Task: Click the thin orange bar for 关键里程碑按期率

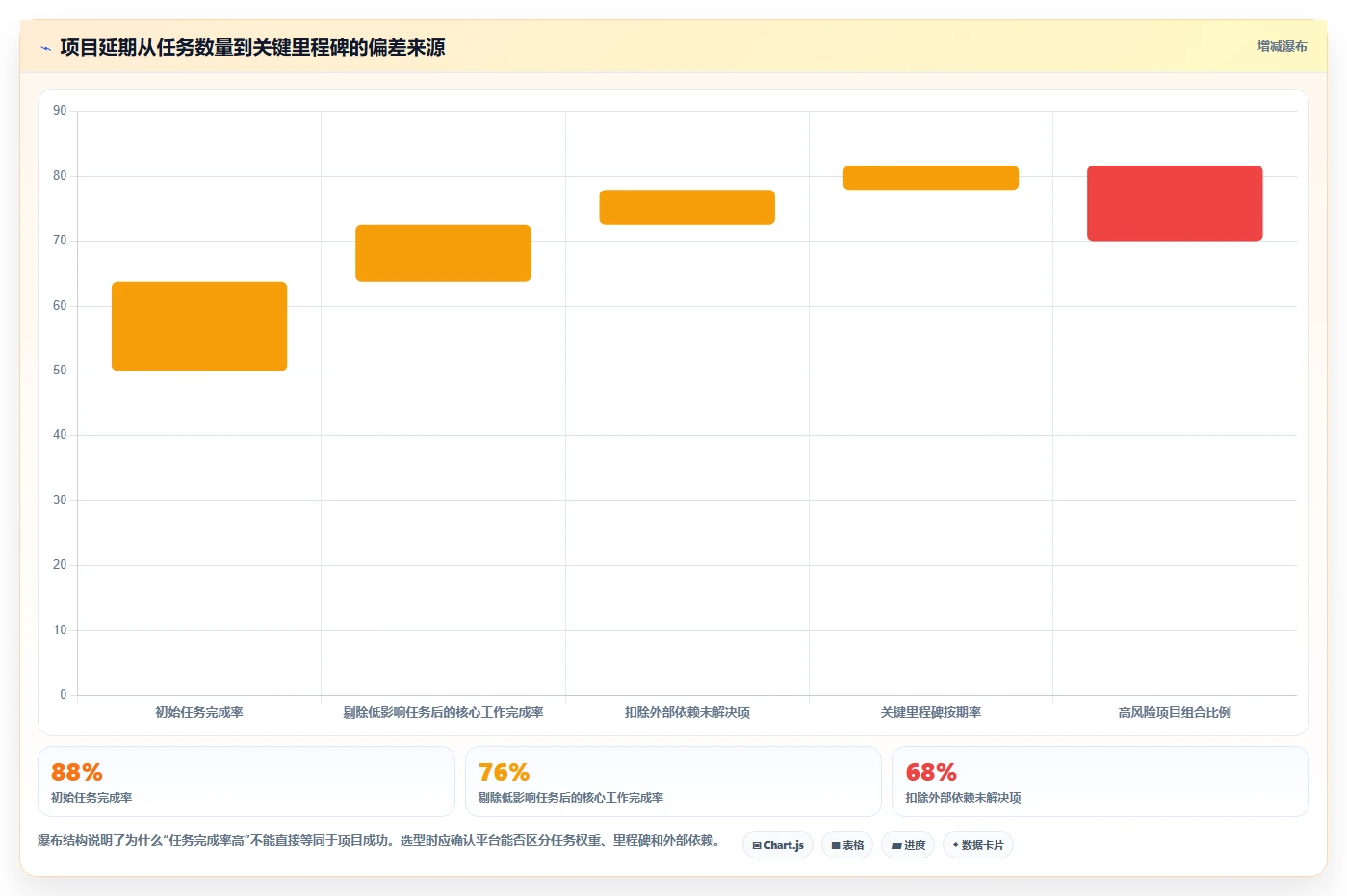Action: pyautogui.click(x=931, y=177)
